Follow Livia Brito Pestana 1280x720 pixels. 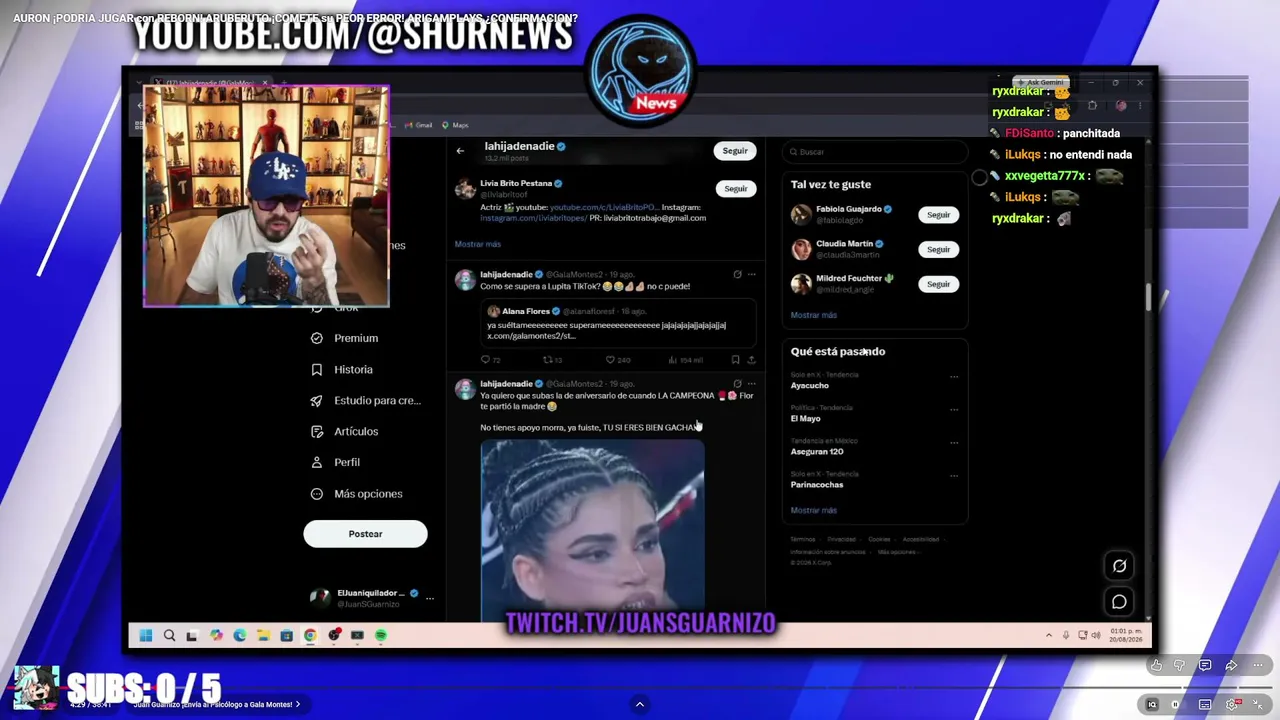735,188
